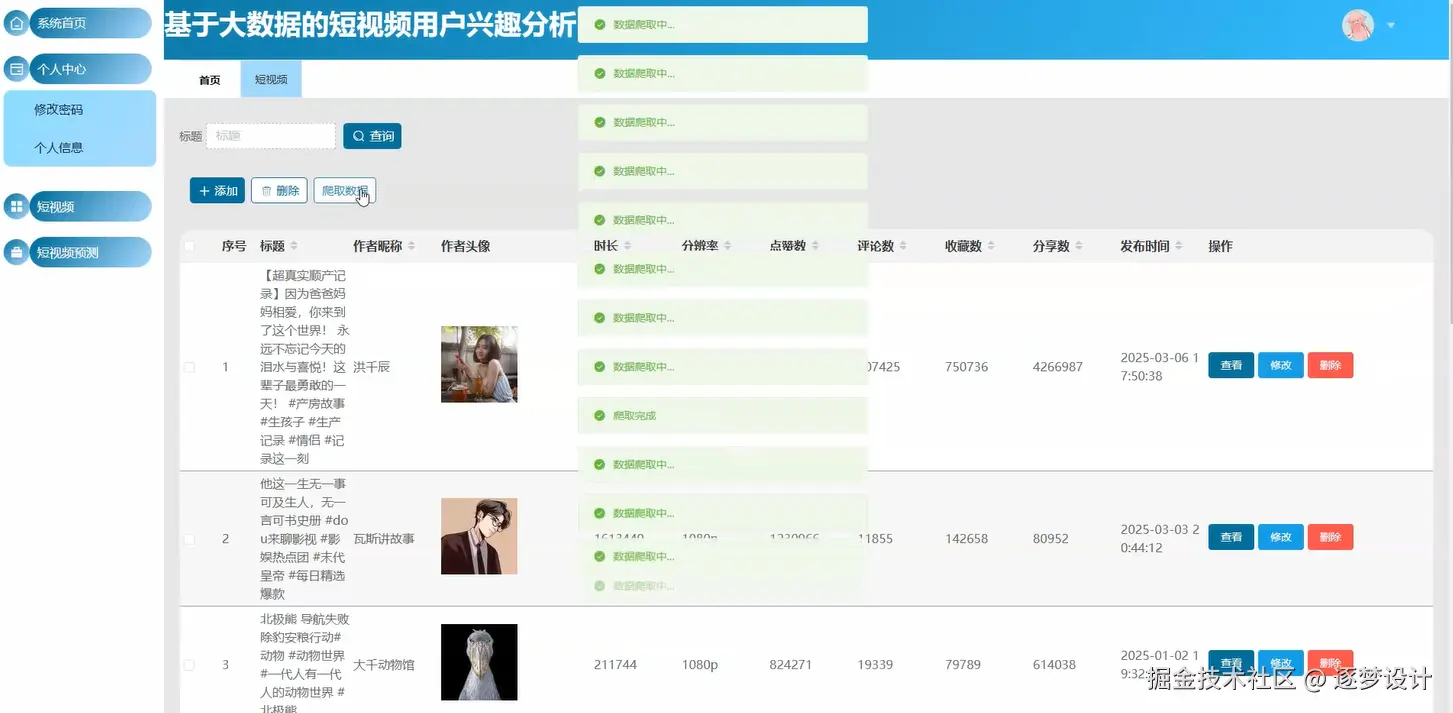
Task: Click the home icon beside 系统首页
Action: [x=17, y=22]
